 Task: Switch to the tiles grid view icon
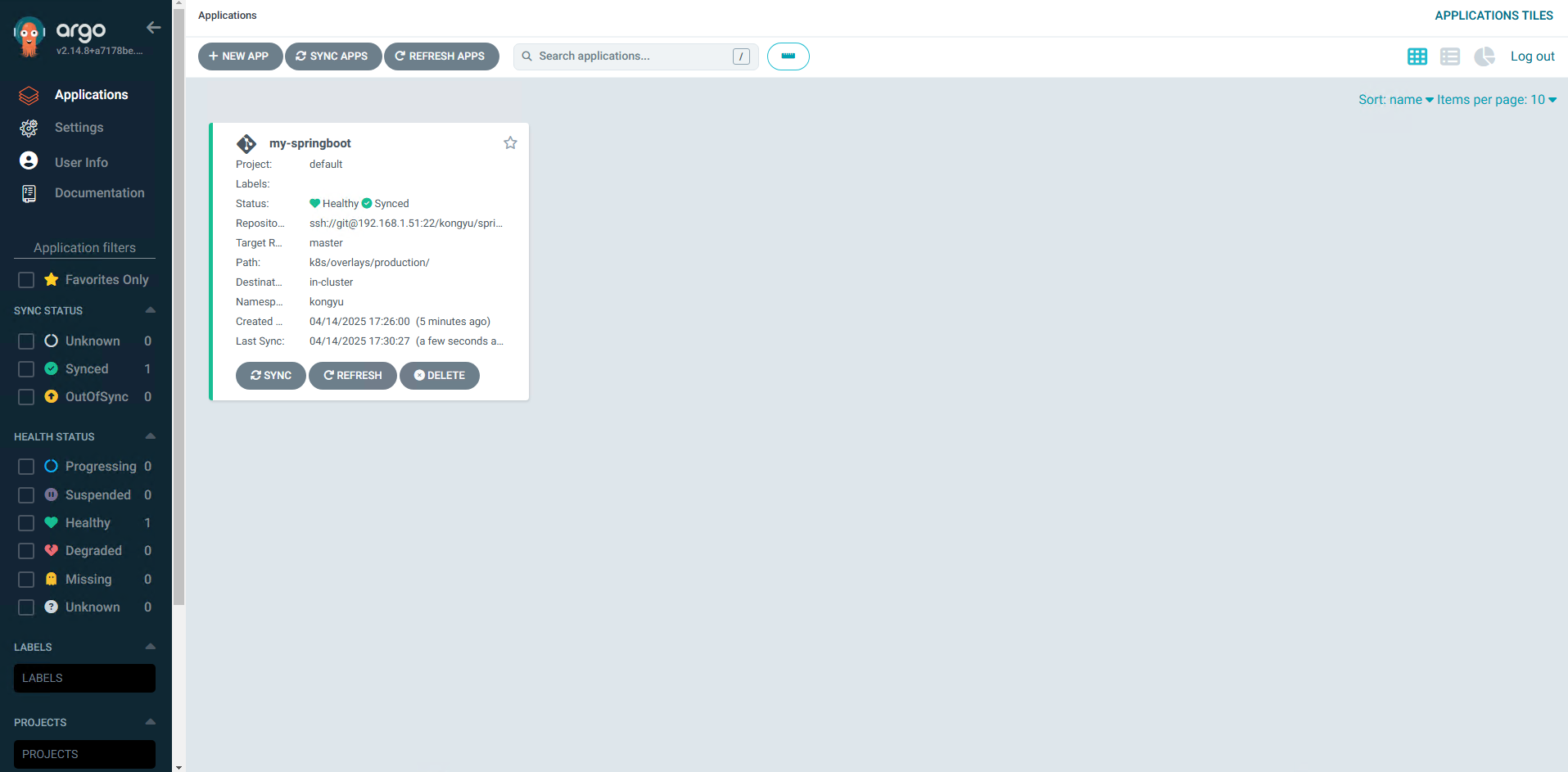pos(1417,56)
